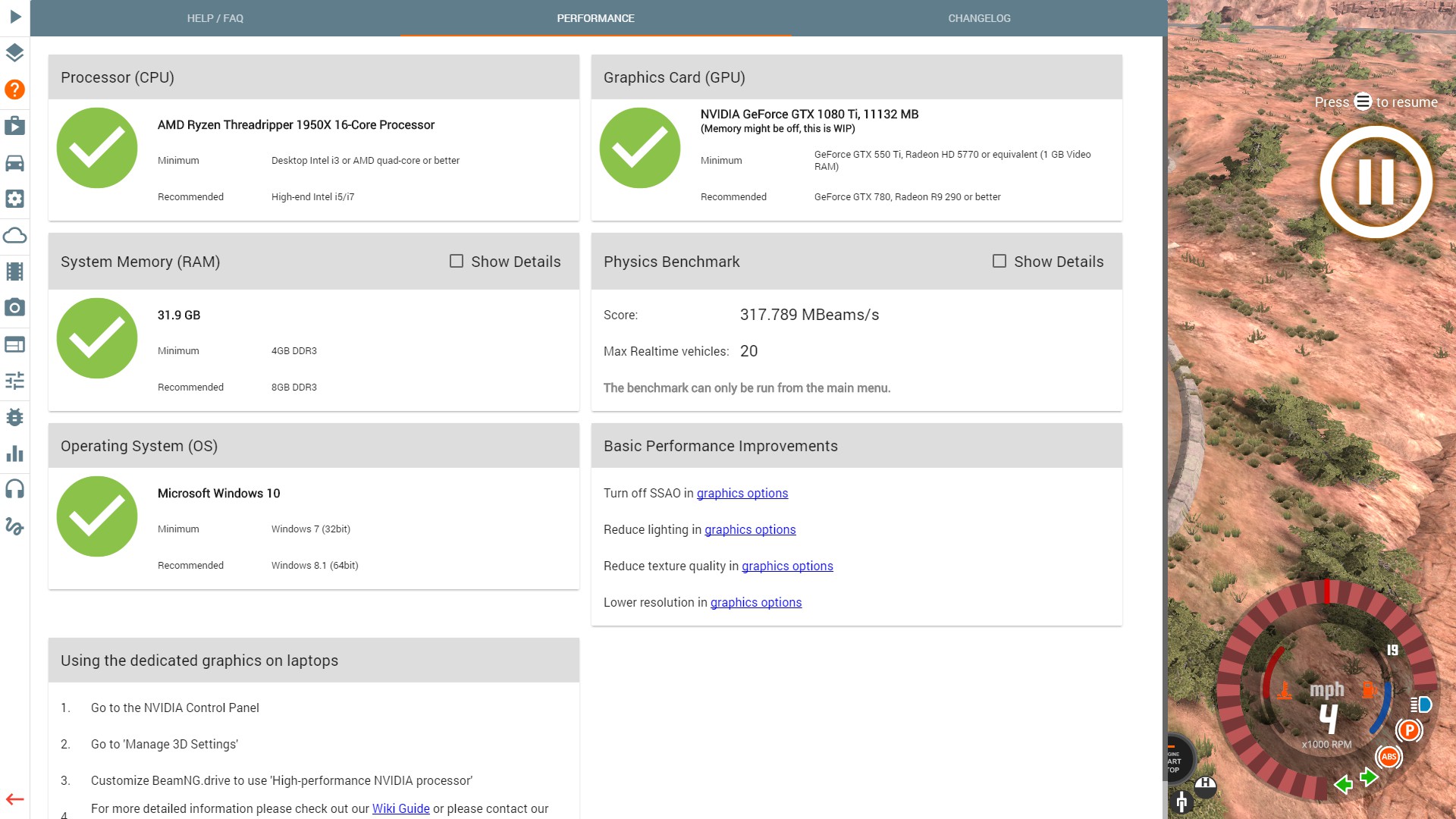
Task: Open the vehicles car icon in the sidebar
Action: (x=14, y=162)
